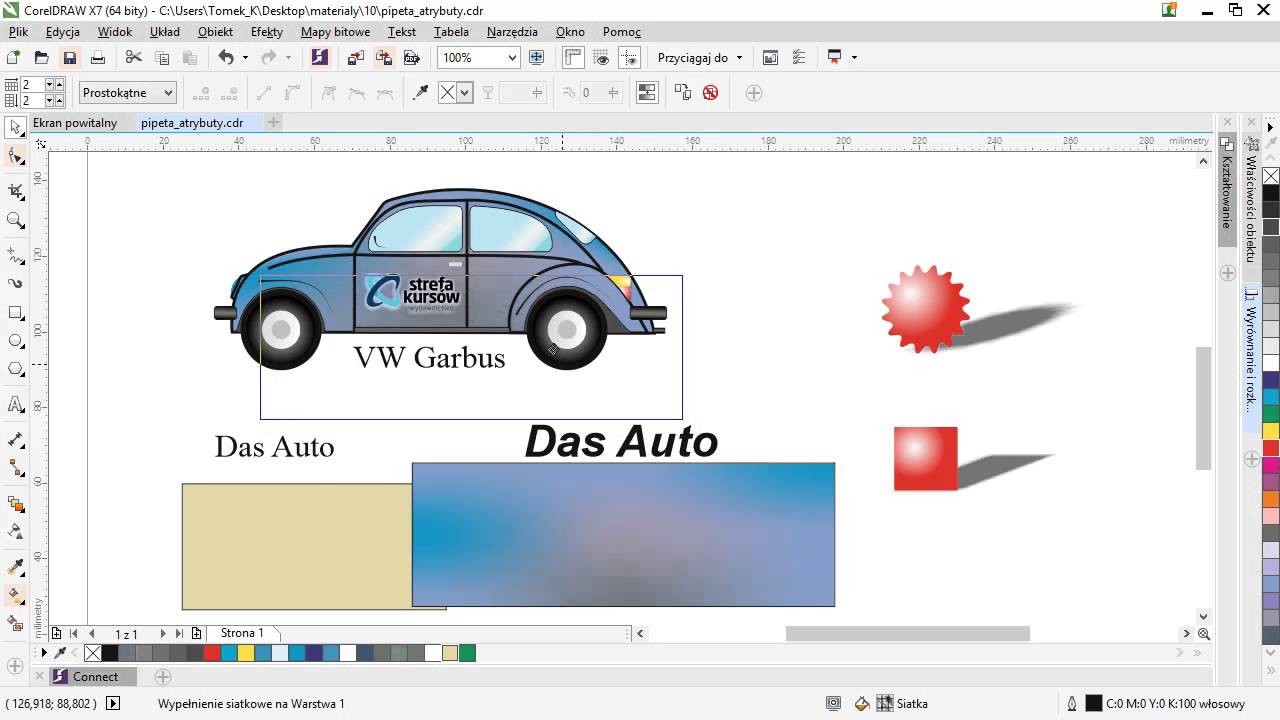This screenshot has width=1280, height=720.
Task: Click vertical scrollbar thumb
Action: point(1204,408)
